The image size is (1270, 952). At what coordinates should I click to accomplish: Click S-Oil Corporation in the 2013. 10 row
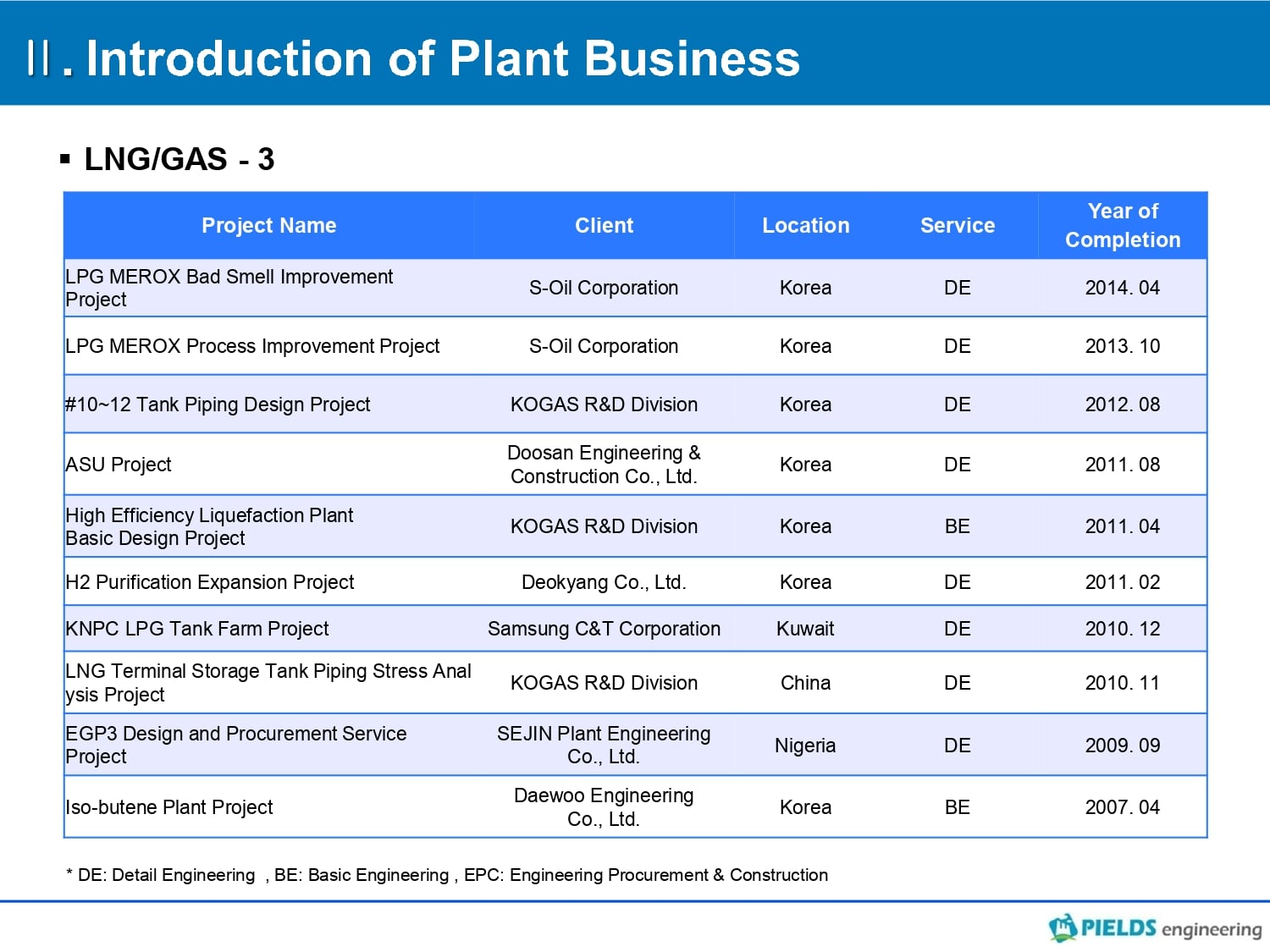[604, 346]
